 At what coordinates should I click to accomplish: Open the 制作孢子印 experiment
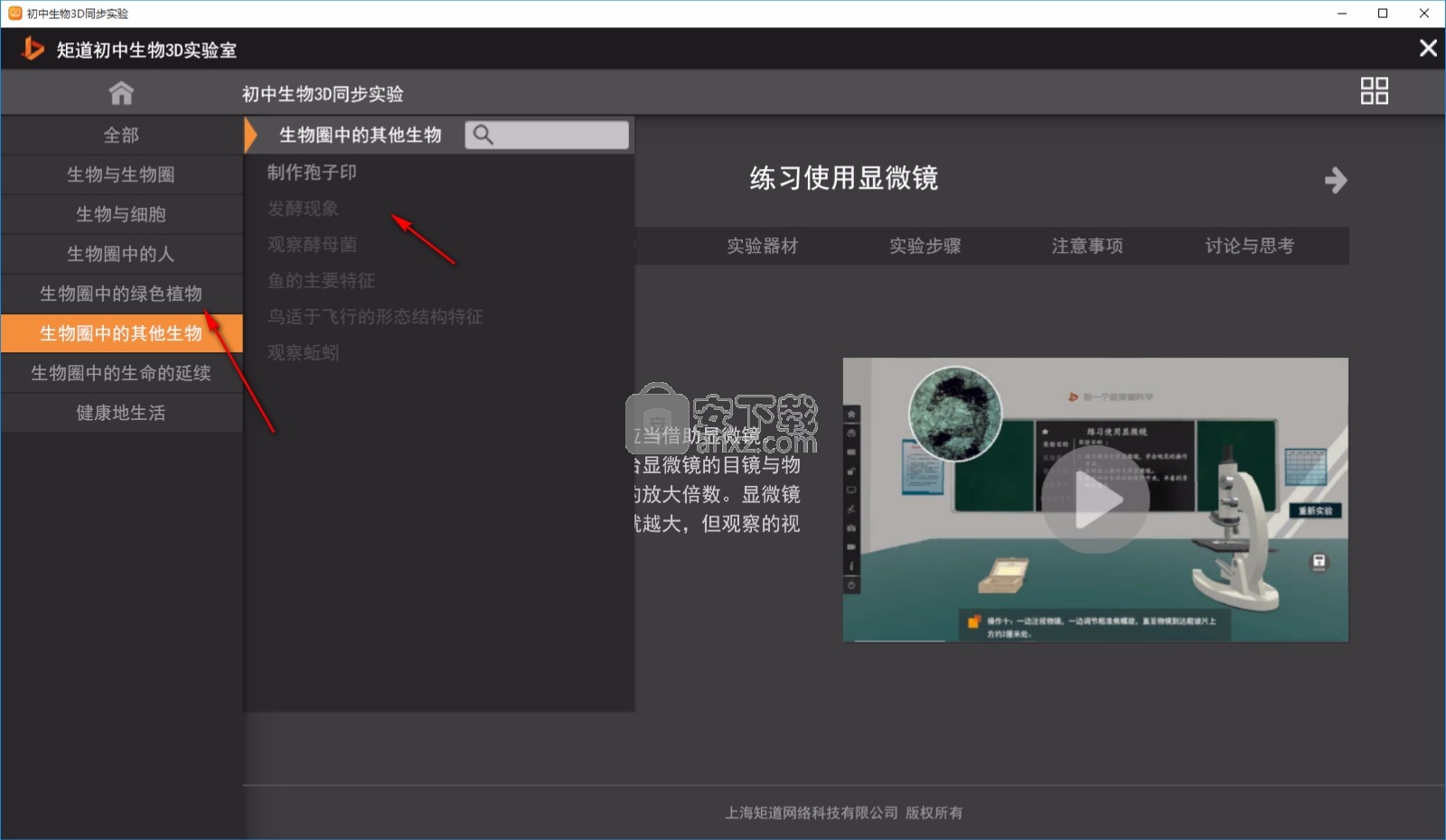click(x=312, y=172)
